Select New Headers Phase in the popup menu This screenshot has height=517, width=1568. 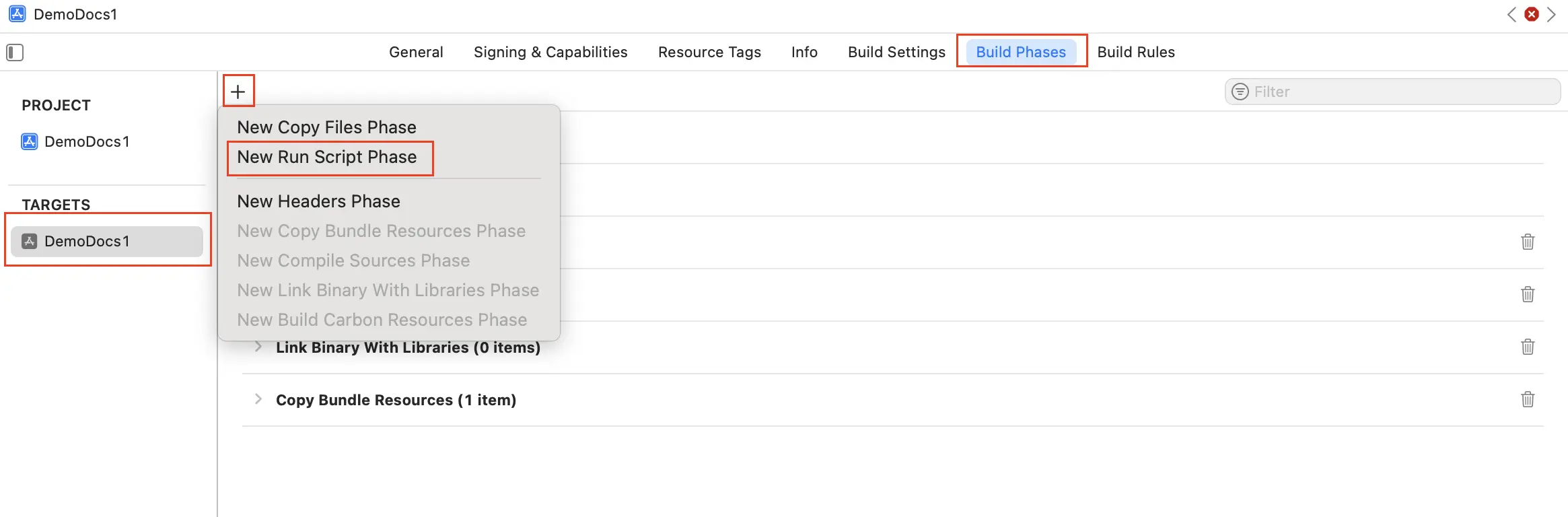318,201
